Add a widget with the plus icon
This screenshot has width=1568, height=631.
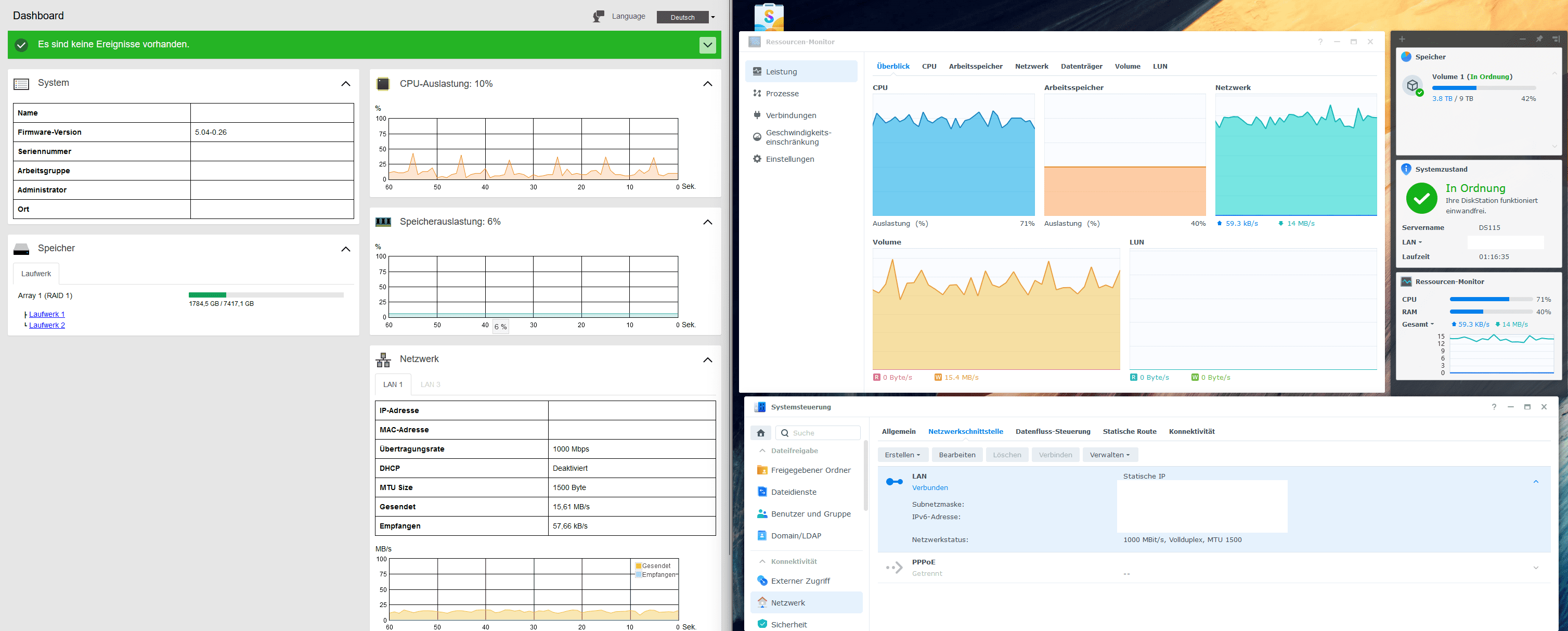pos(1402,39)
